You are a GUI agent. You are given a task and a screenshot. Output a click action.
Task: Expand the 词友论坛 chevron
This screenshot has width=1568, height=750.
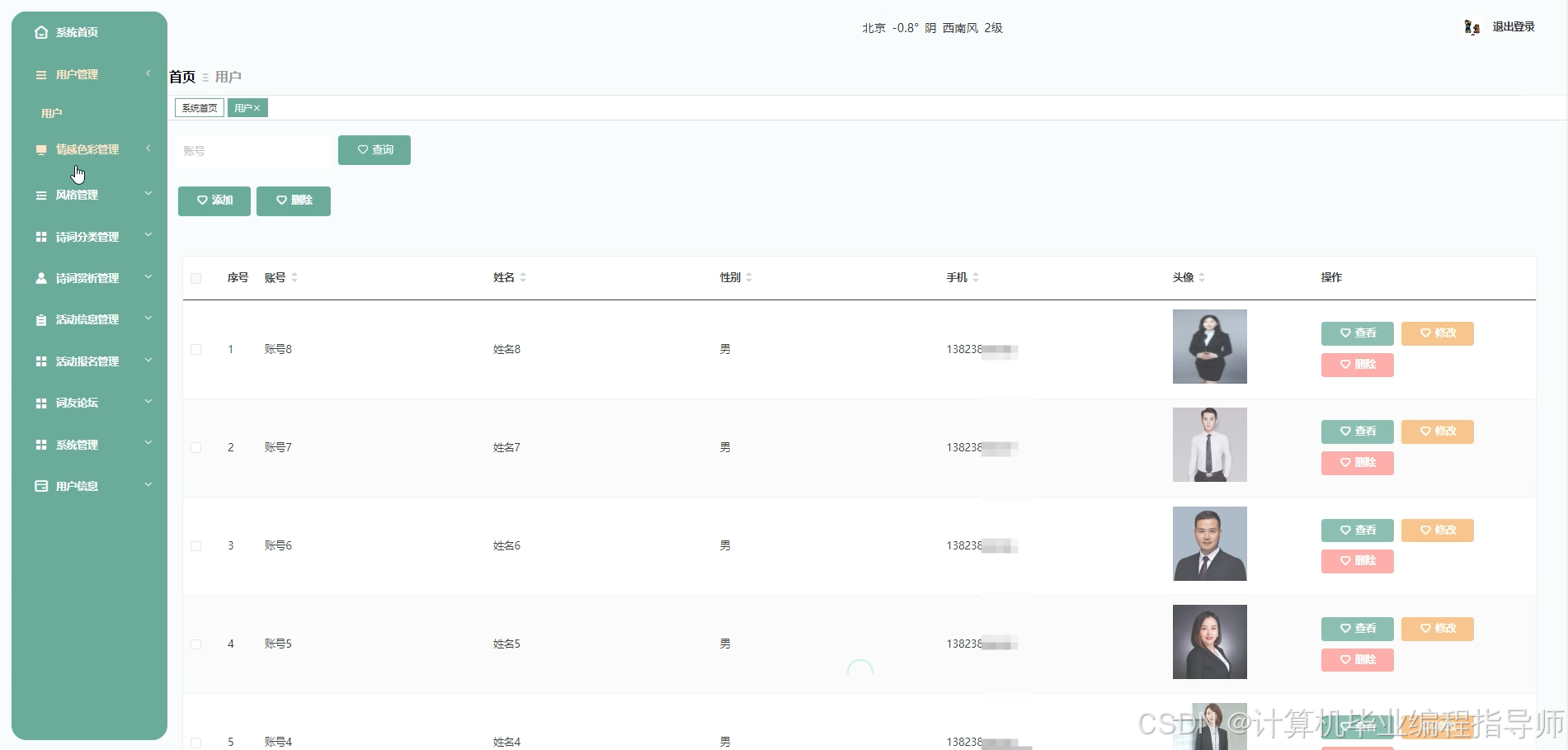click(148, 402)
